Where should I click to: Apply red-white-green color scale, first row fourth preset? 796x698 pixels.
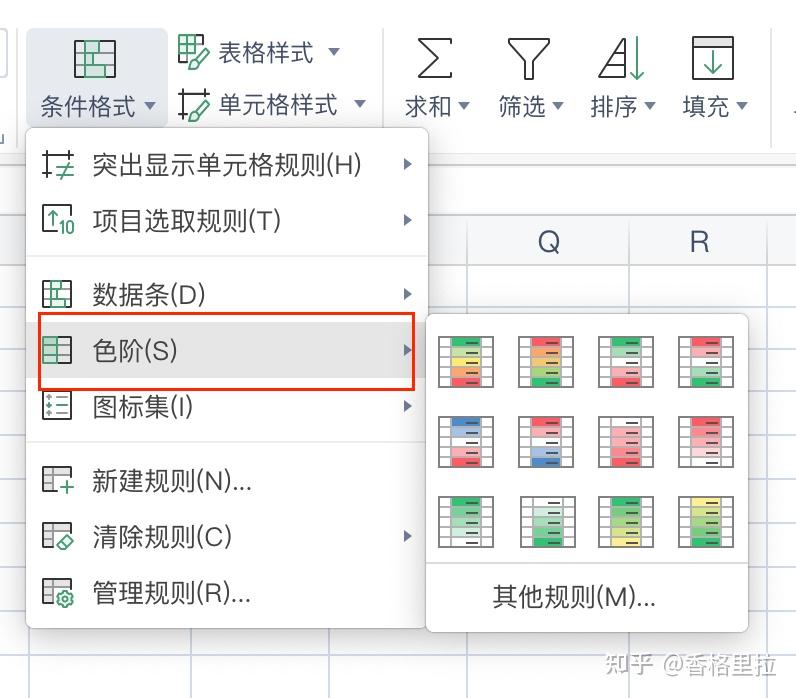(706, 361)
